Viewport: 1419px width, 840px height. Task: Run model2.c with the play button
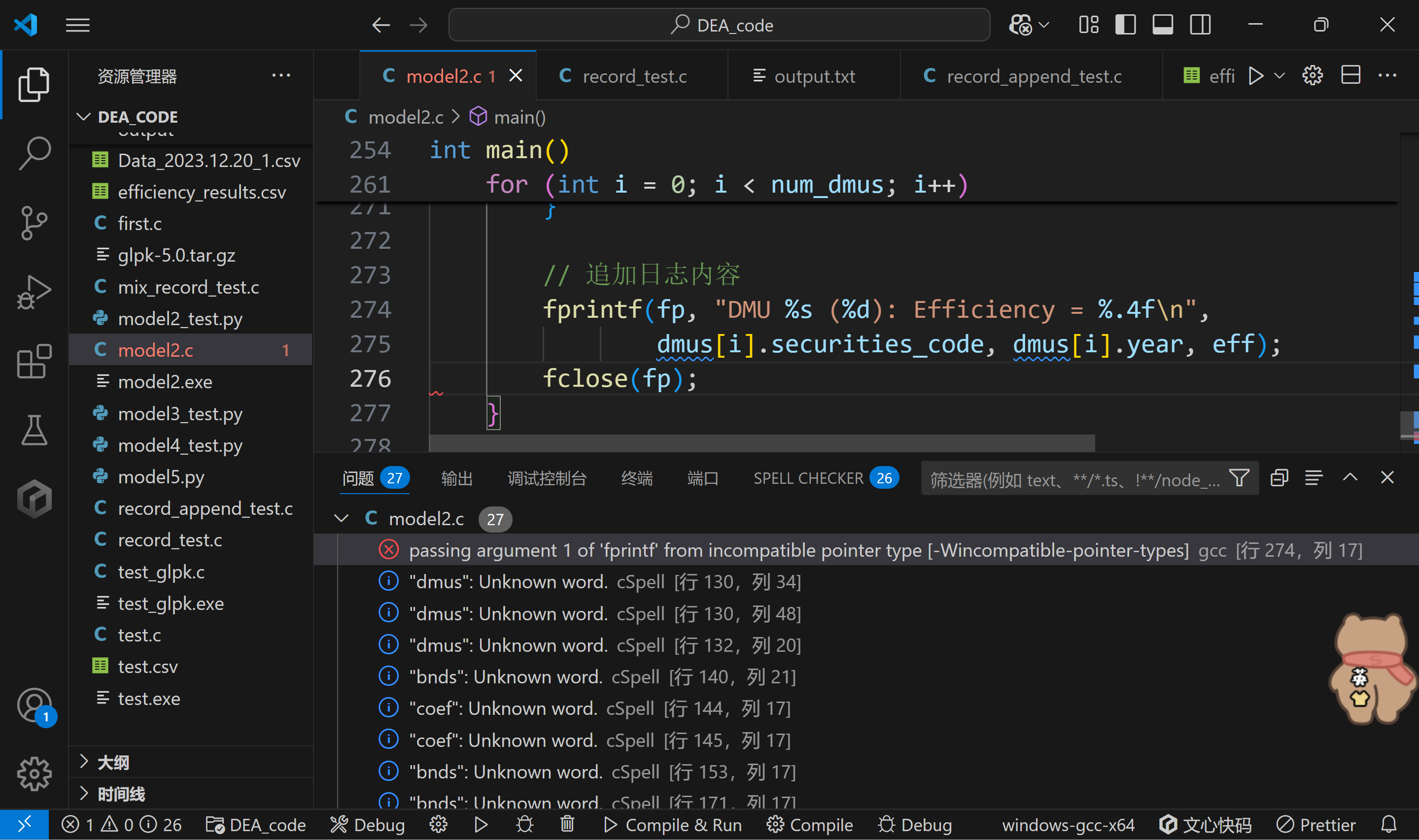1256,75
